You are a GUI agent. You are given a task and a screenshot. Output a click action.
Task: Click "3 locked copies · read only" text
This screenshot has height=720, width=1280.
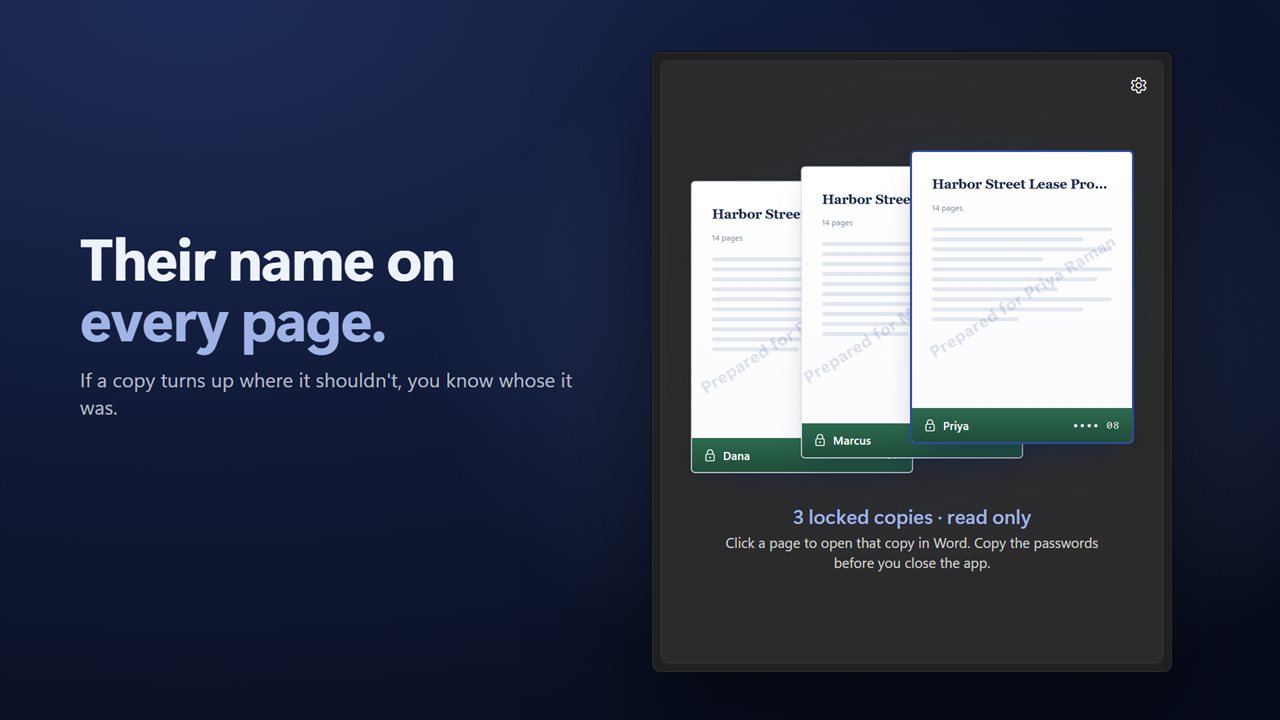point(912,517)
